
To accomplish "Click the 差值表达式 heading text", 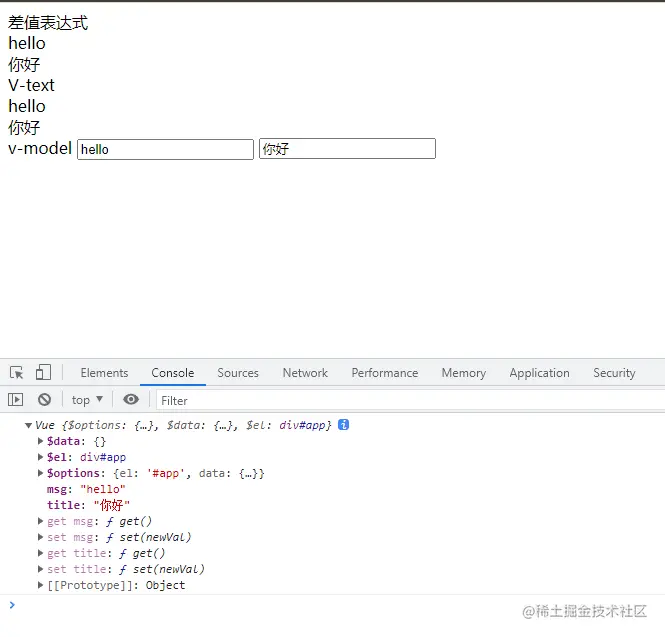I will [48, 23].
